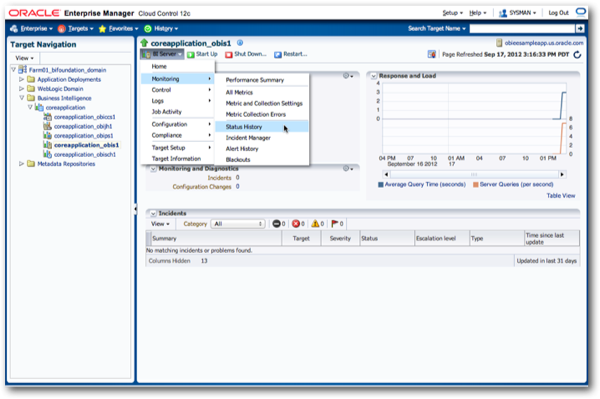
Task: Open the Search Target Name dropdown
Action: (x=437, y=28)
